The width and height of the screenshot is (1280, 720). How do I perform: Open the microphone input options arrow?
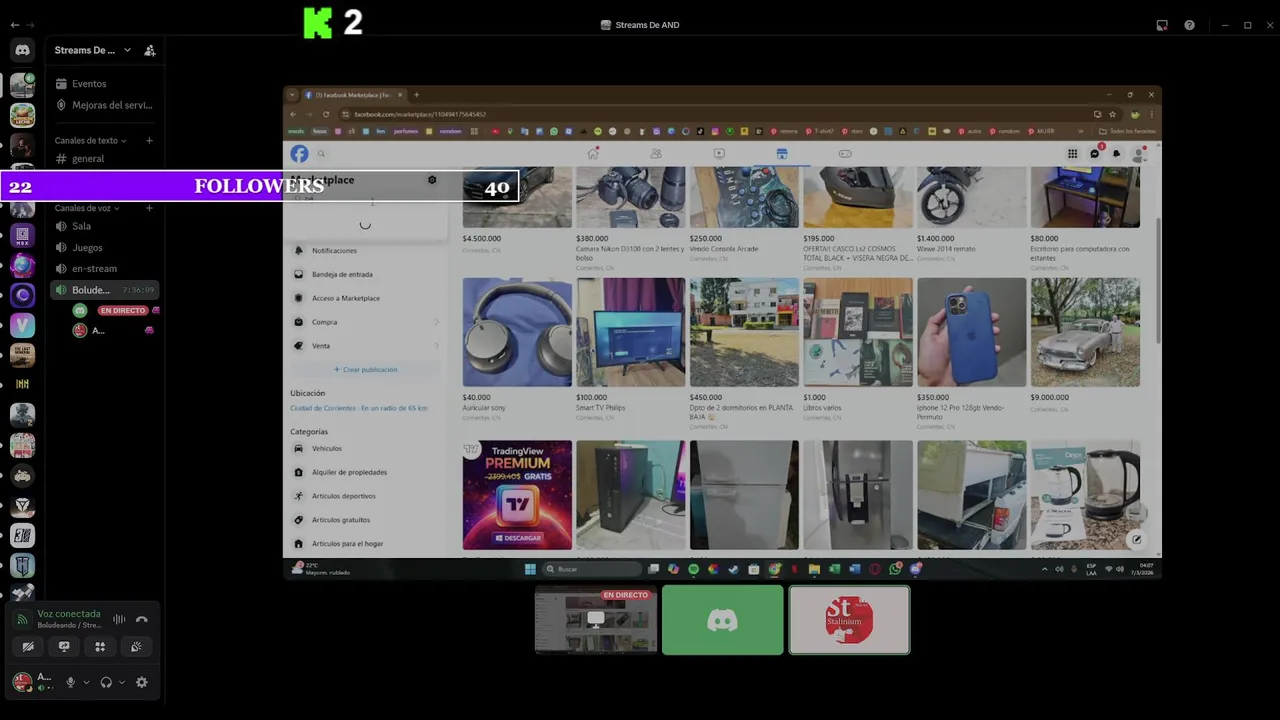point(86,682)
